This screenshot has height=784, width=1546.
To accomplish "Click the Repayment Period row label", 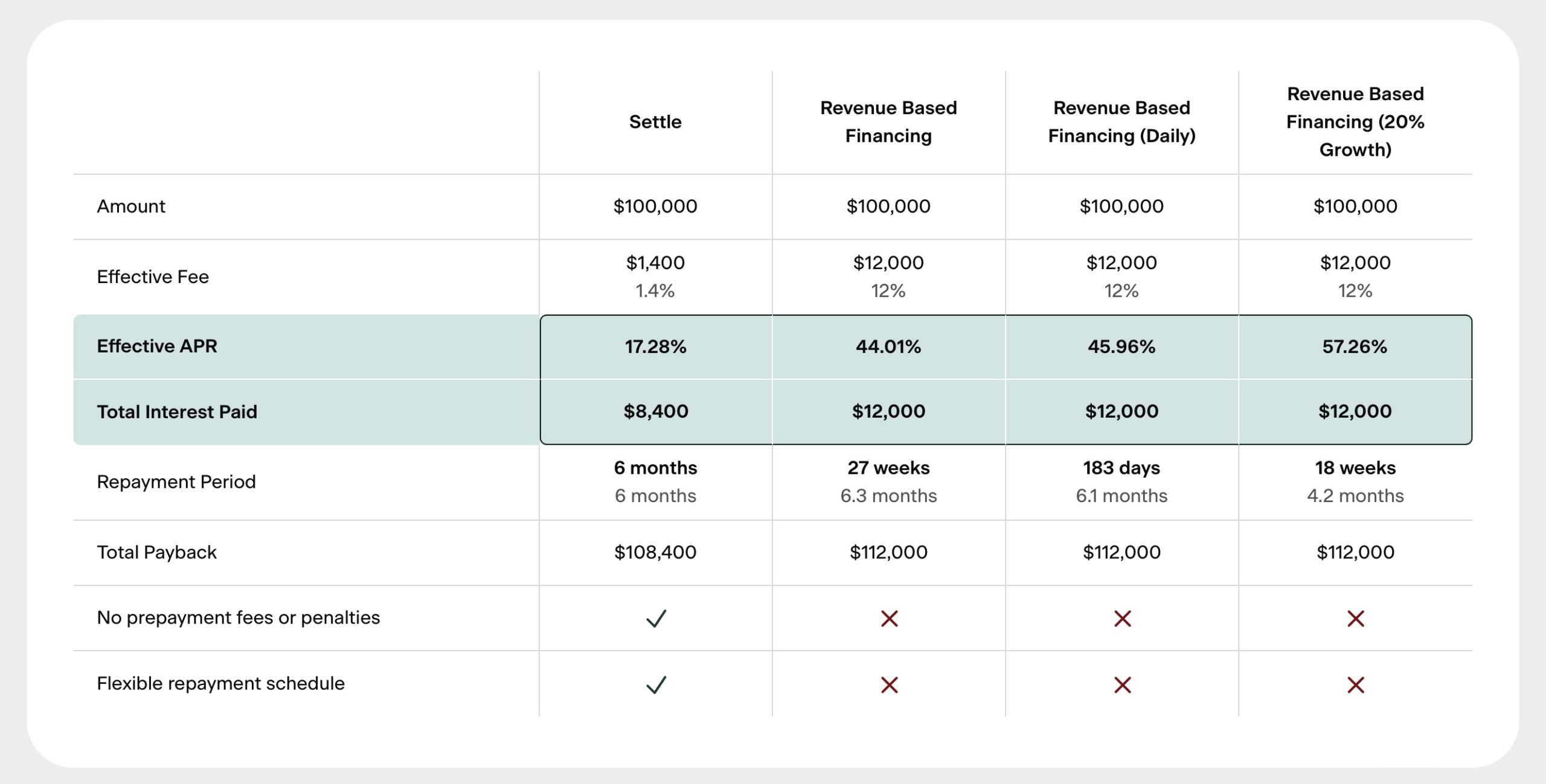I will [176, 482].
